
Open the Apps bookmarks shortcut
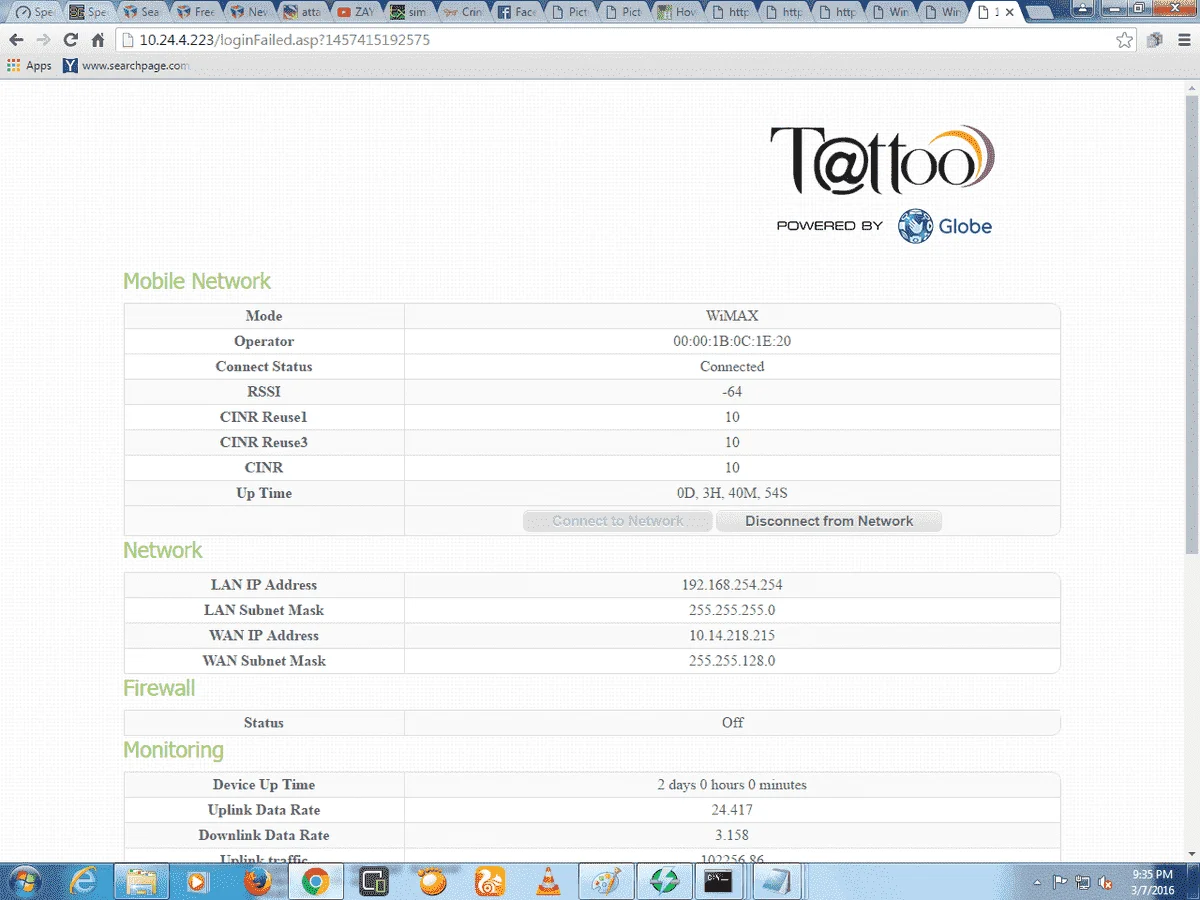click(29, 66)
